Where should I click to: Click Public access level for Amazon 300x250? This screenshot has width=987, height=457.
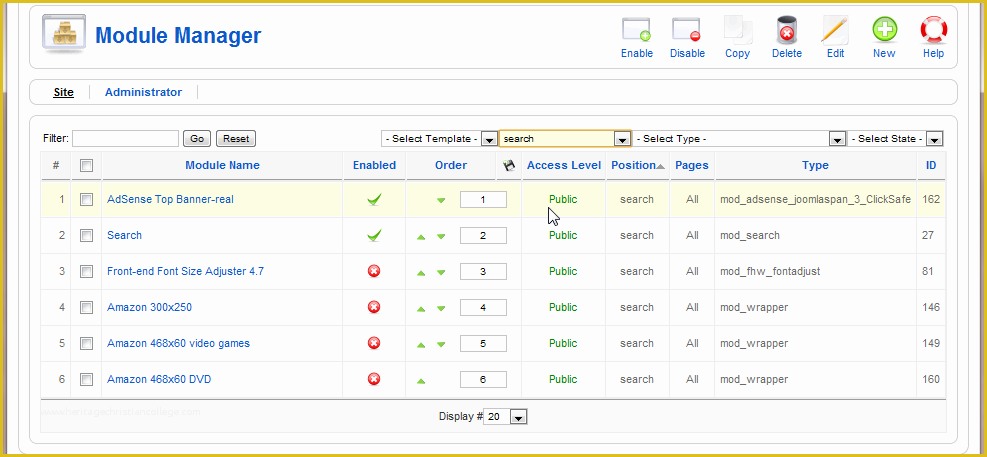coord(563,307)
